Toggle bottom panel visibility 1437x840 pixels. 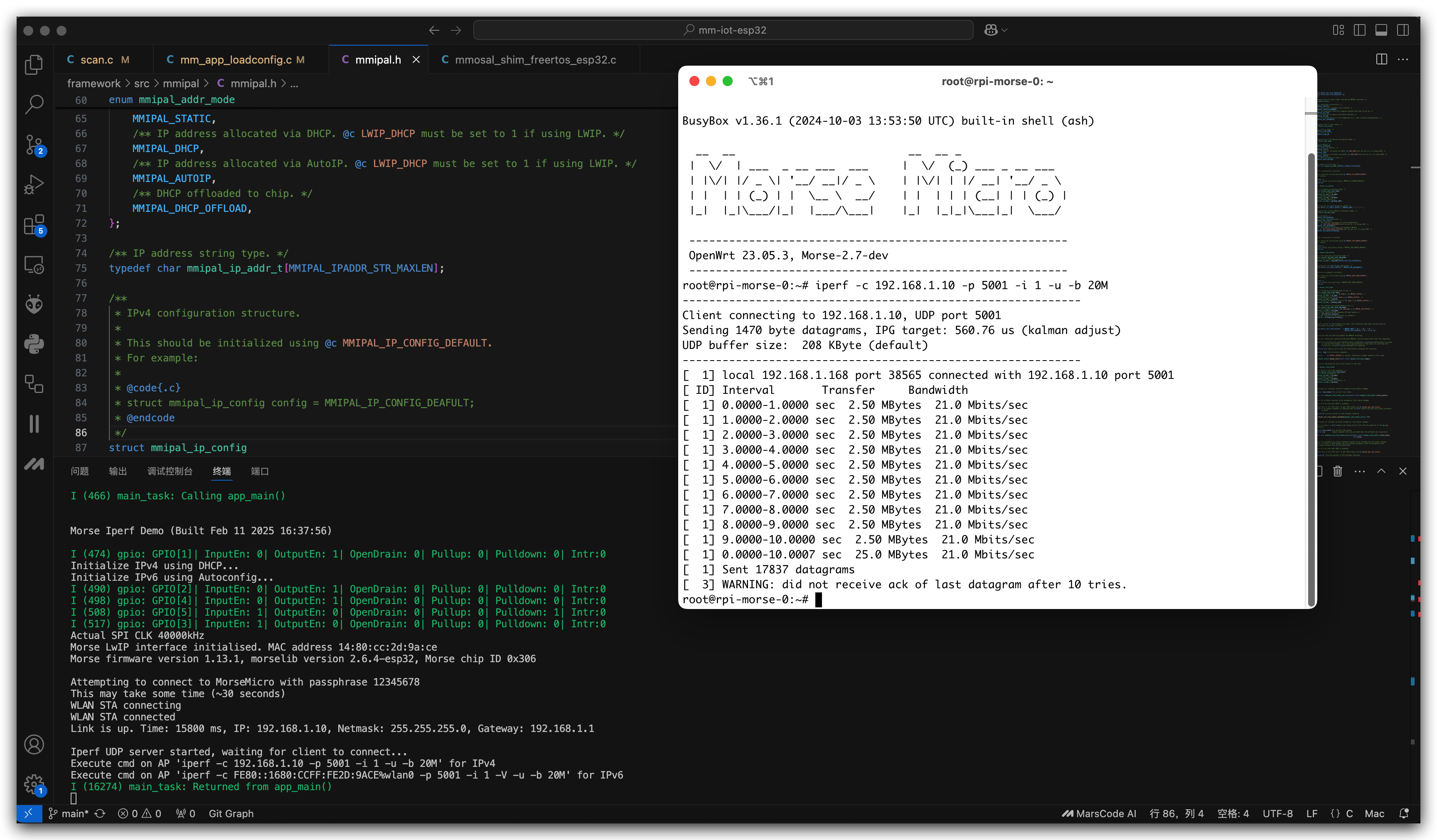point(1381,30)
